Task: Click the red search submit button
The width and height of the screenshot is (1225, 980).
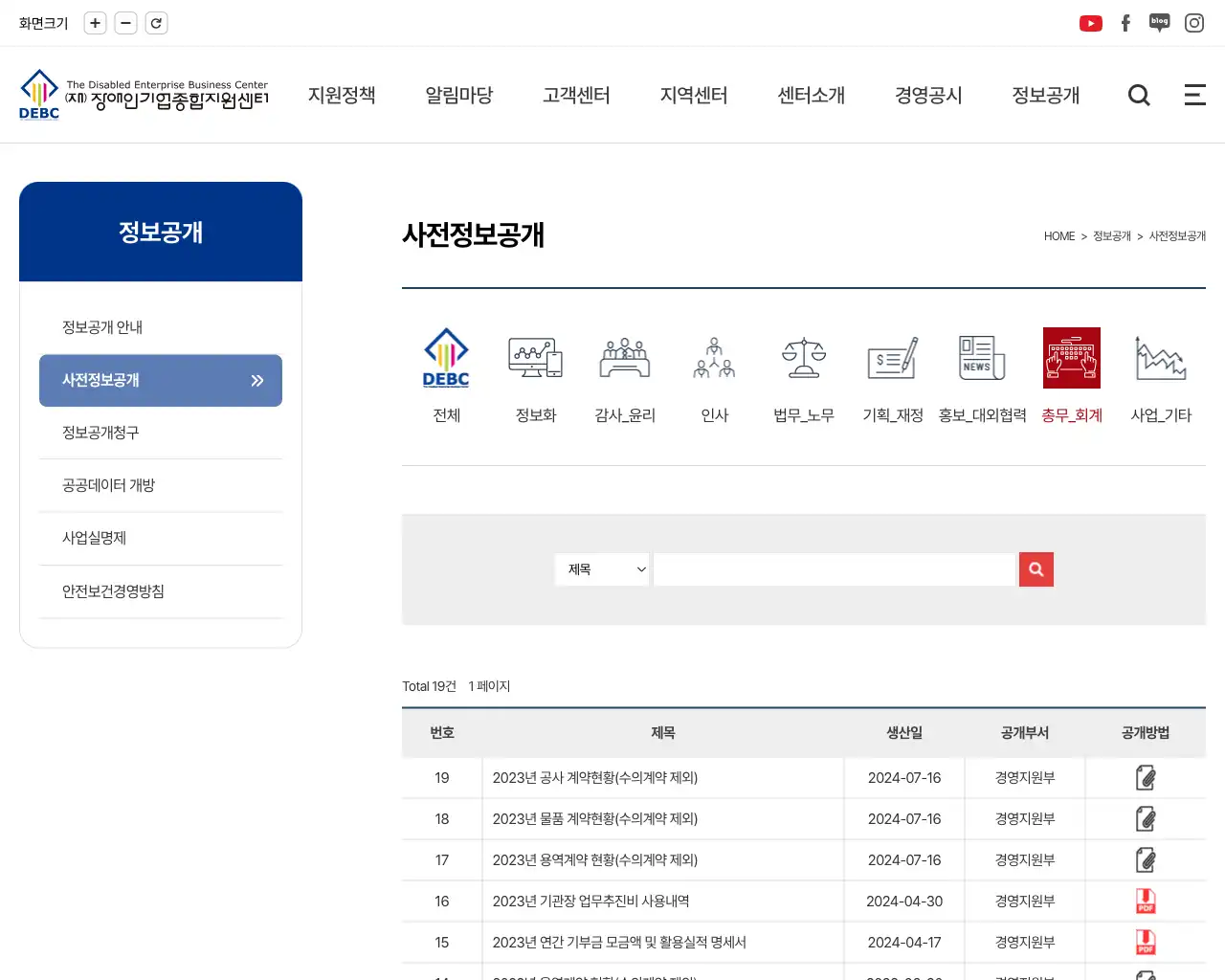Action: coord(1036,569)
